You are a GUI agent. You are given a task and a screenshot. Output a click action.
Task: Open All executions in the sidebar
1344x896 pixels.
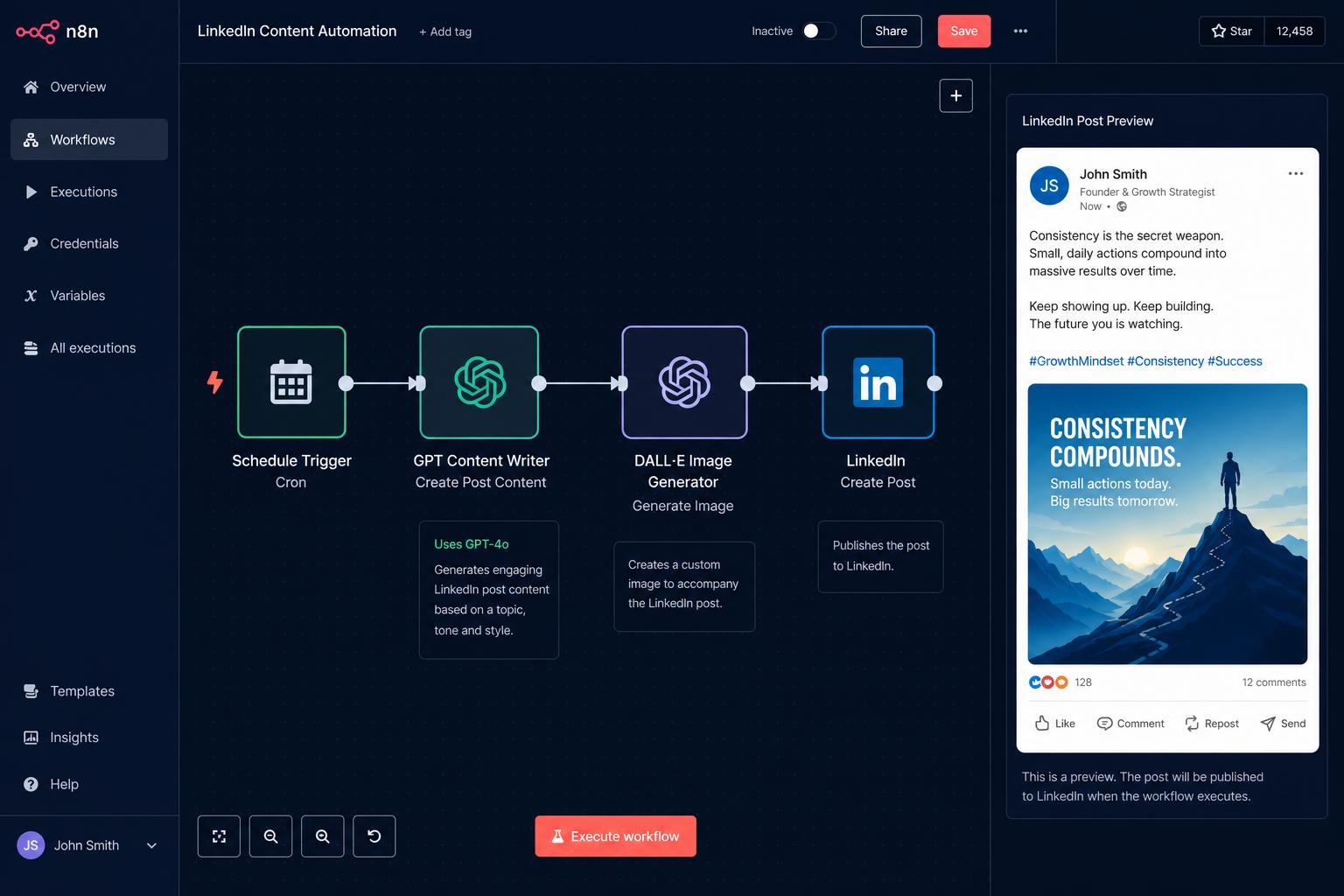coord(89,348)
